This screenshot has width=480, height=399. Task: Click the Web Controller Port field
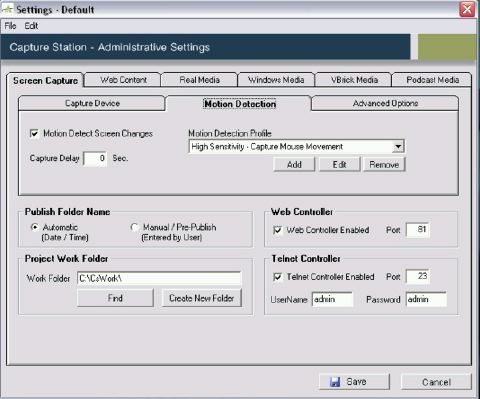[418, 230]
